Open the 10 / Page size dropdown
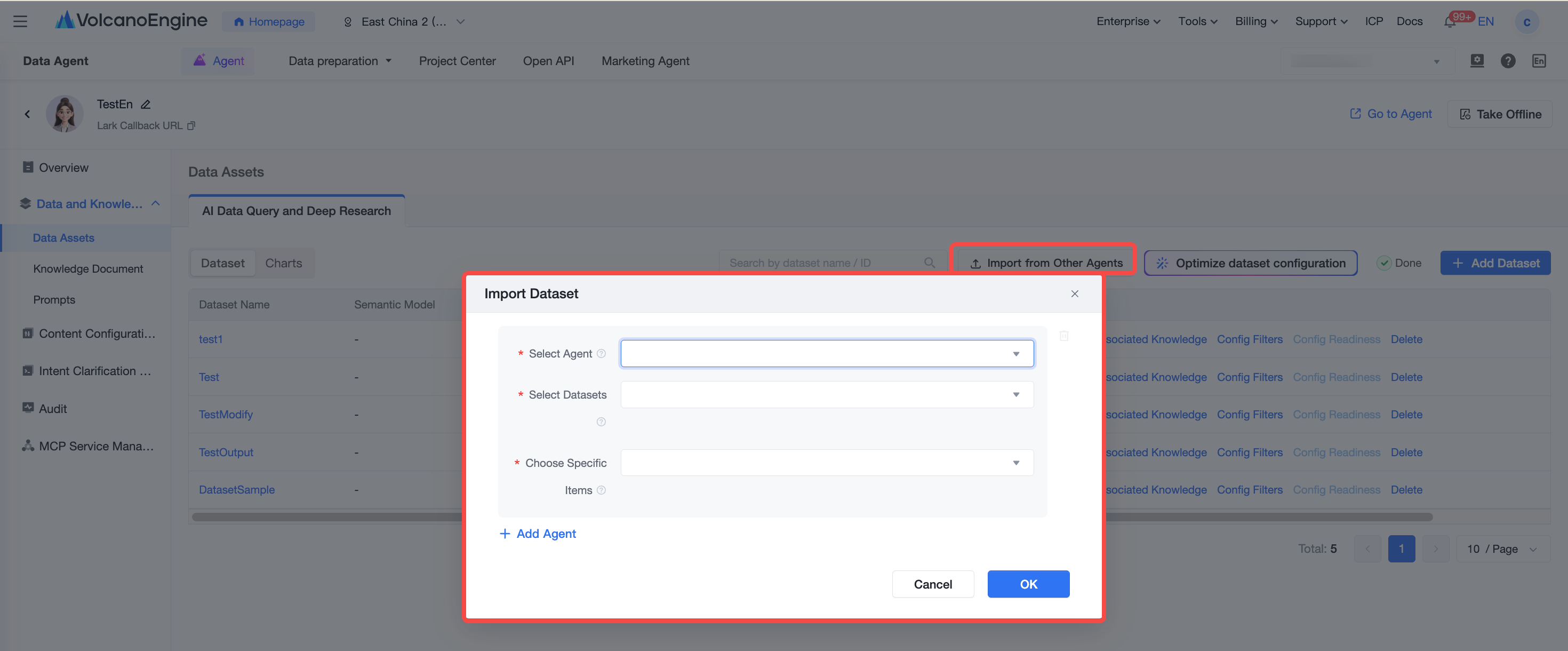Viewport: 1568px width, 651px height. [1502, 549]
